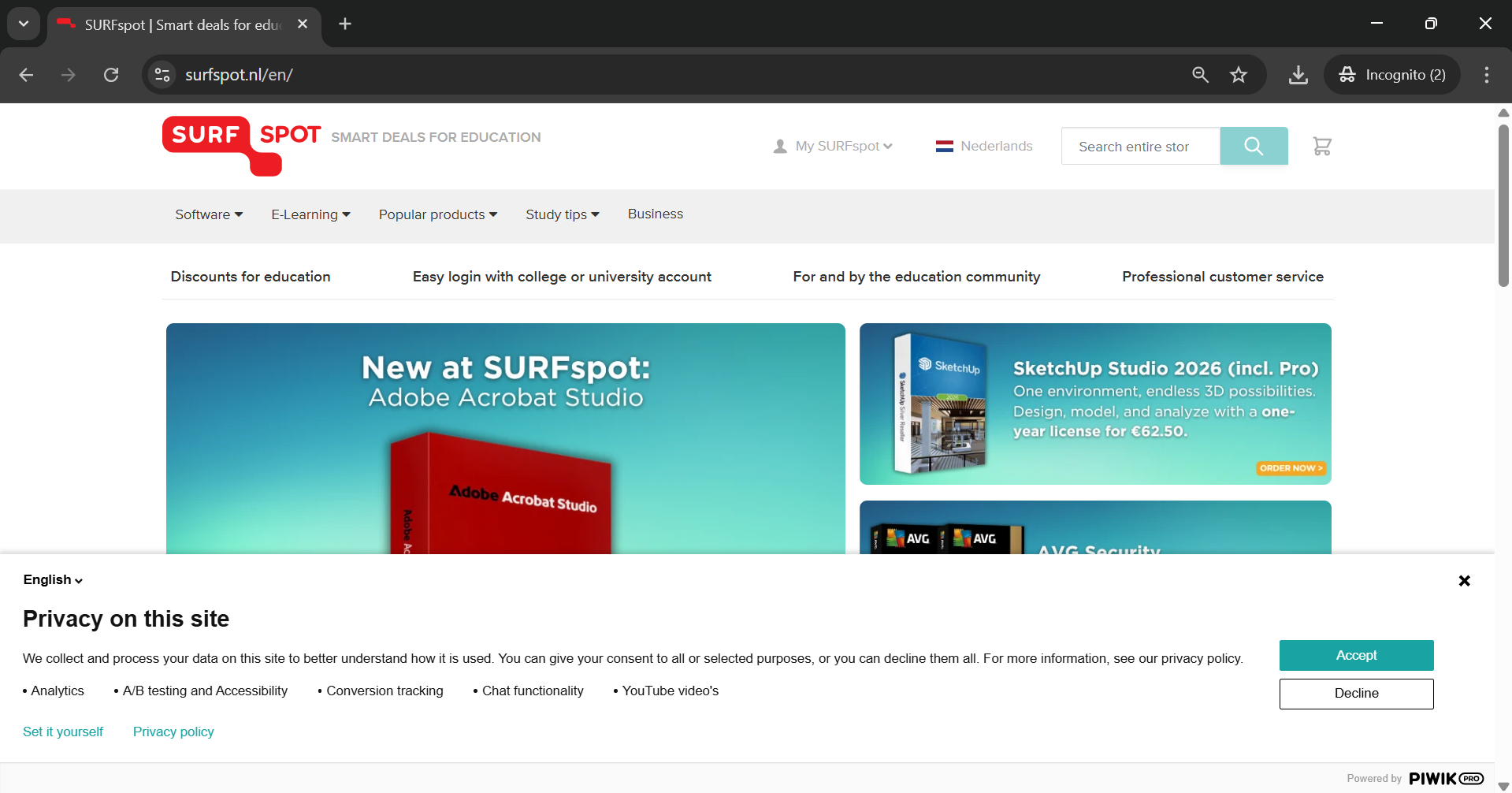The image size is (1512, 793).
Task: Open Chrome's three-dot menu
Action: pyautogui.click(x=1486, y=75)
